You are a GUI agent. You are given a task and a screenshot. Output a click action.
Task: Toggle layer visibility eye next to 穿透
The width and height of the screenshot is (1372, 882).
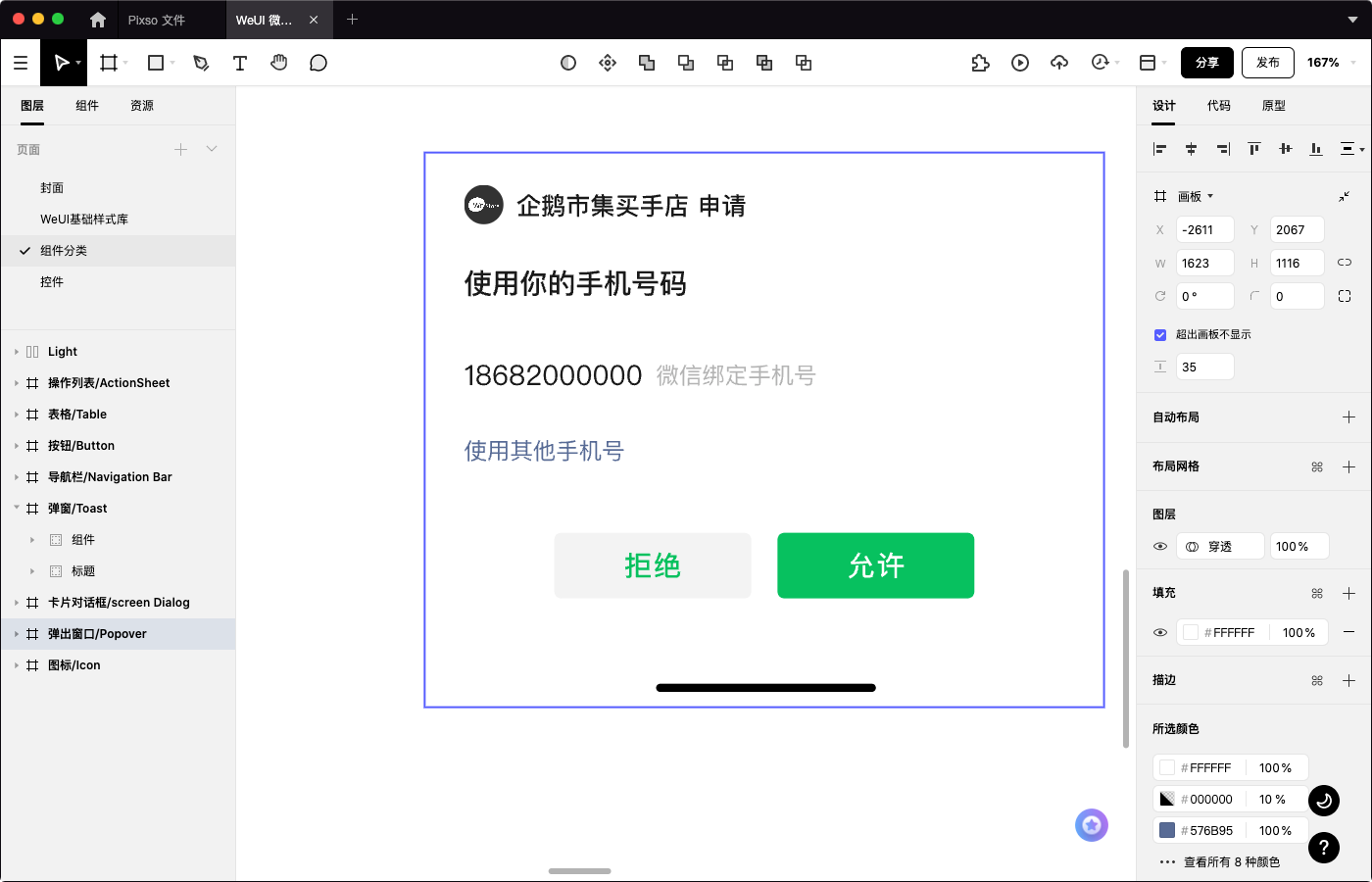click(x=1160, y=547)
